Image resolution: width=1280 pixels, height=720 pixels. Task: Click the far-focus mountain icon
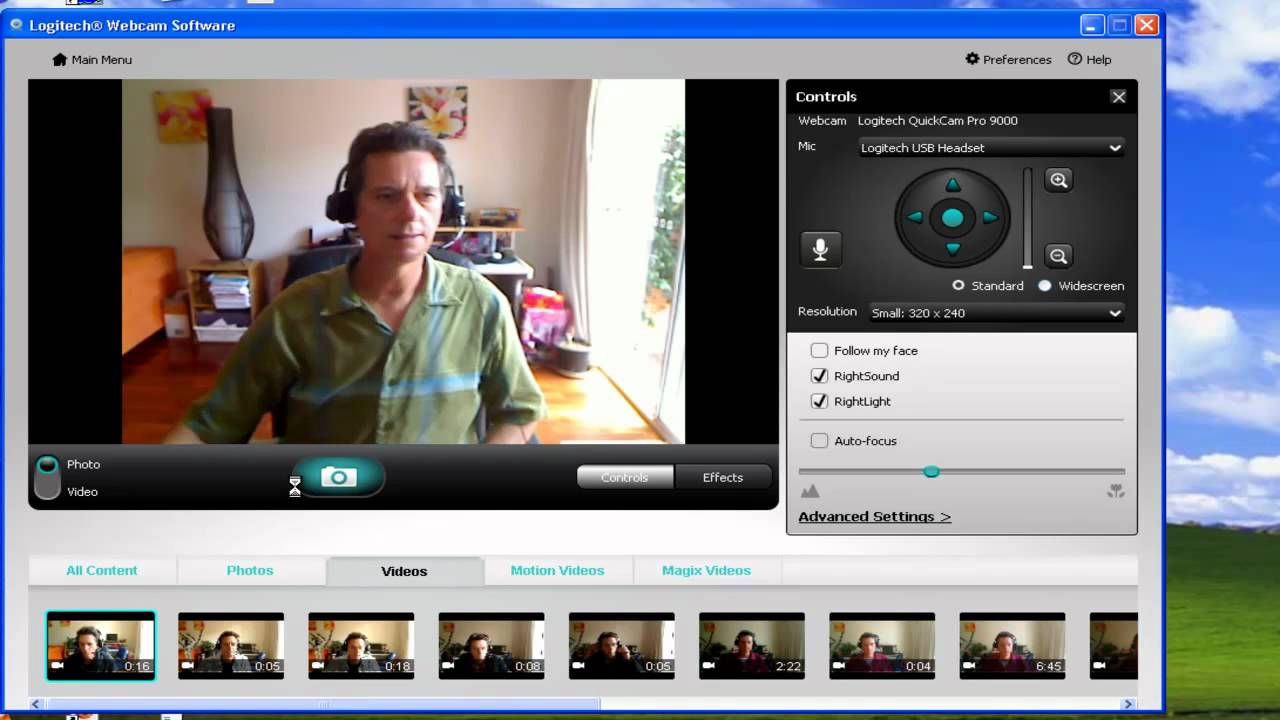(810, 491)
